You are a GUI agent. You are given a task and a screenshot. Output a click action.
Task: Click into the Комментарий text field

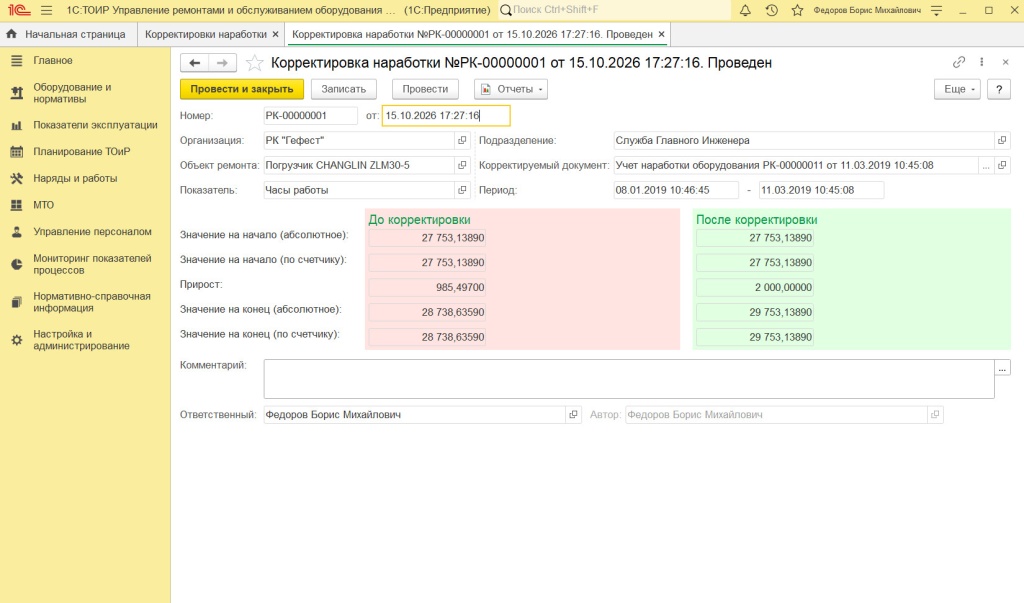tap(629, 379)
